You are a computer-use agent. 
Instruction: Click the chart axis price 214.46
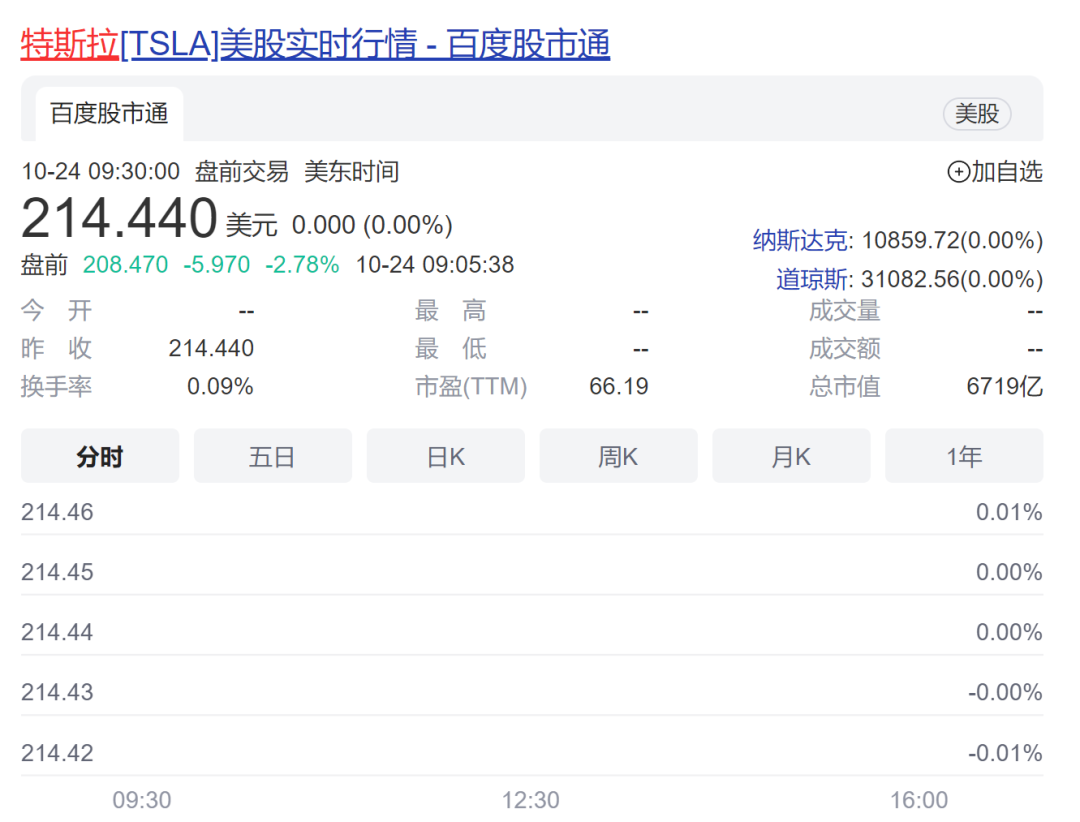coord(57,512)
